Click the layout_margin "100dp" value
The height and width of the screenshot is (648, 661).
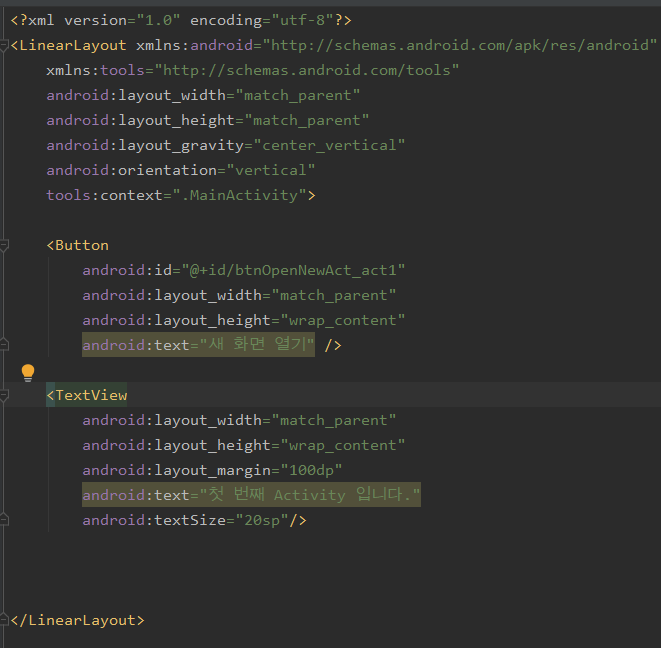311,471
